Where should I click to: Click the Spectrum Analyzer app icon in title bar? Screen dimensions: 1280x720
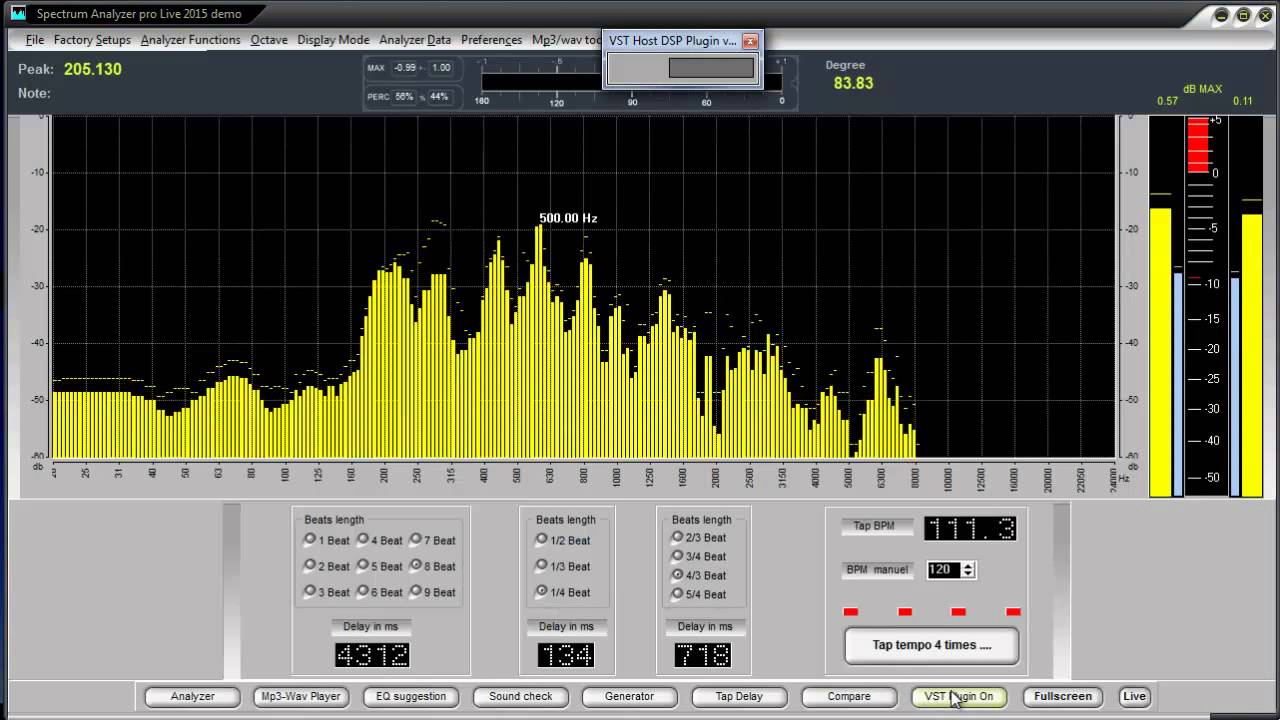(18, 14)
